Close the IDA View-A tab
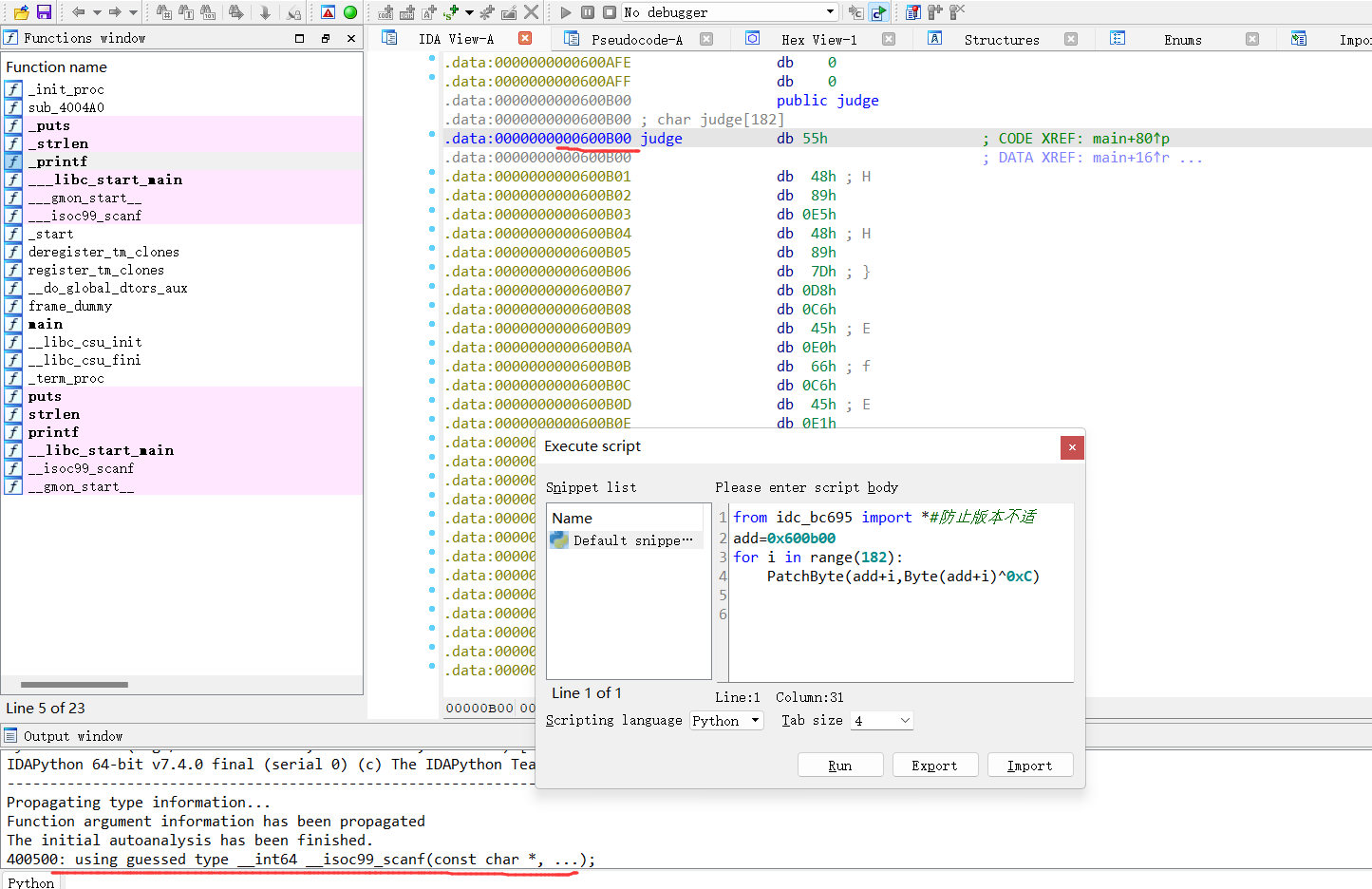The height and width of the screenshot is (889, 1372). [x=525, y=38]
